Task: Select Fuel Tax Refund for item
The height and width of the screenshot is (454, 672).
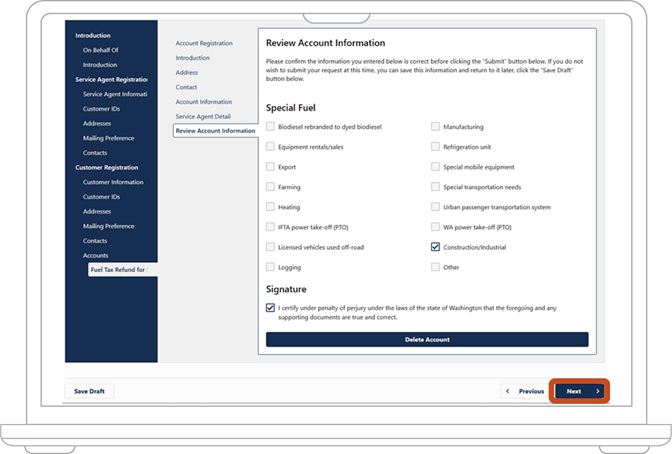Action: click(123, 270)
